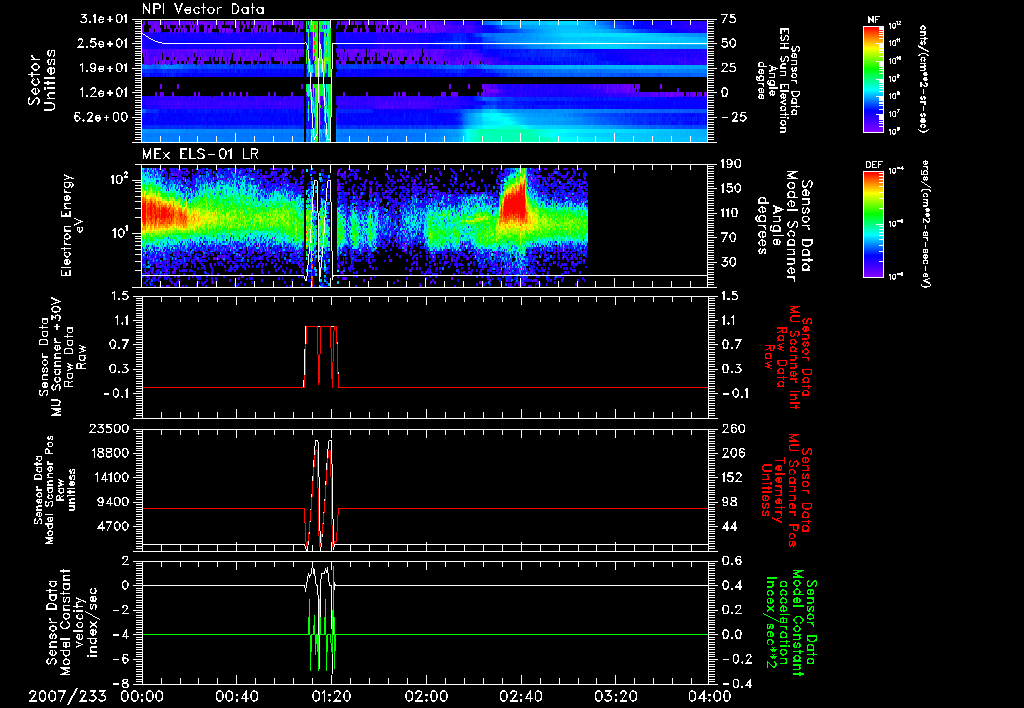Click the red electron burst in ELS spectrogram

513,202
